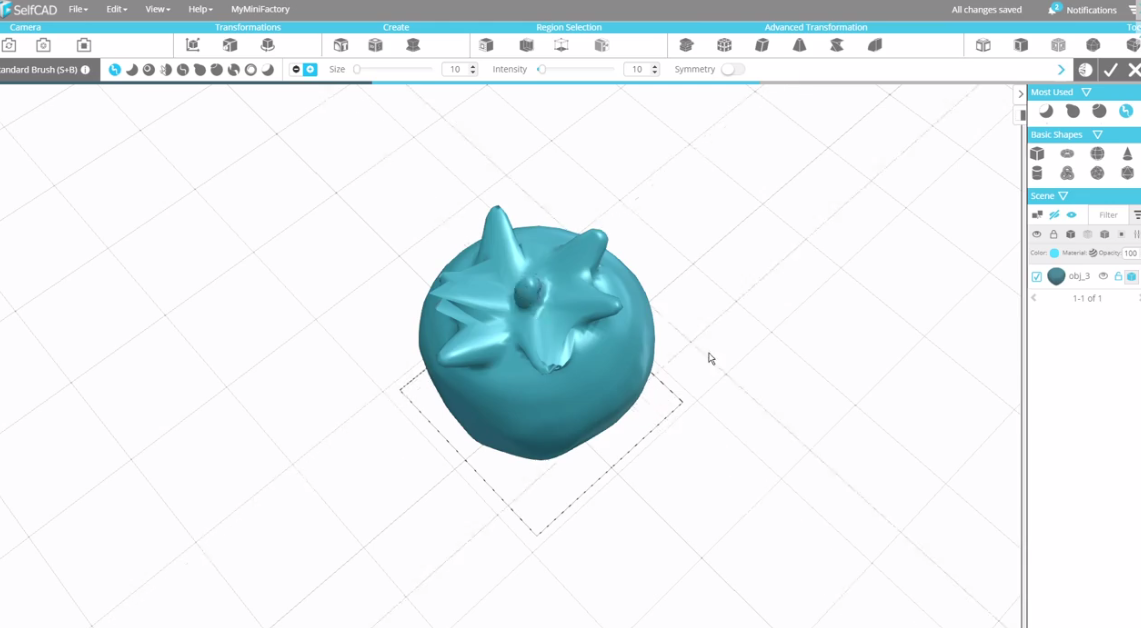Toggle the hide-all crossed eye in Scene
The width and height of the screenshot is (1141, 628).
[x=1054, y=215]
